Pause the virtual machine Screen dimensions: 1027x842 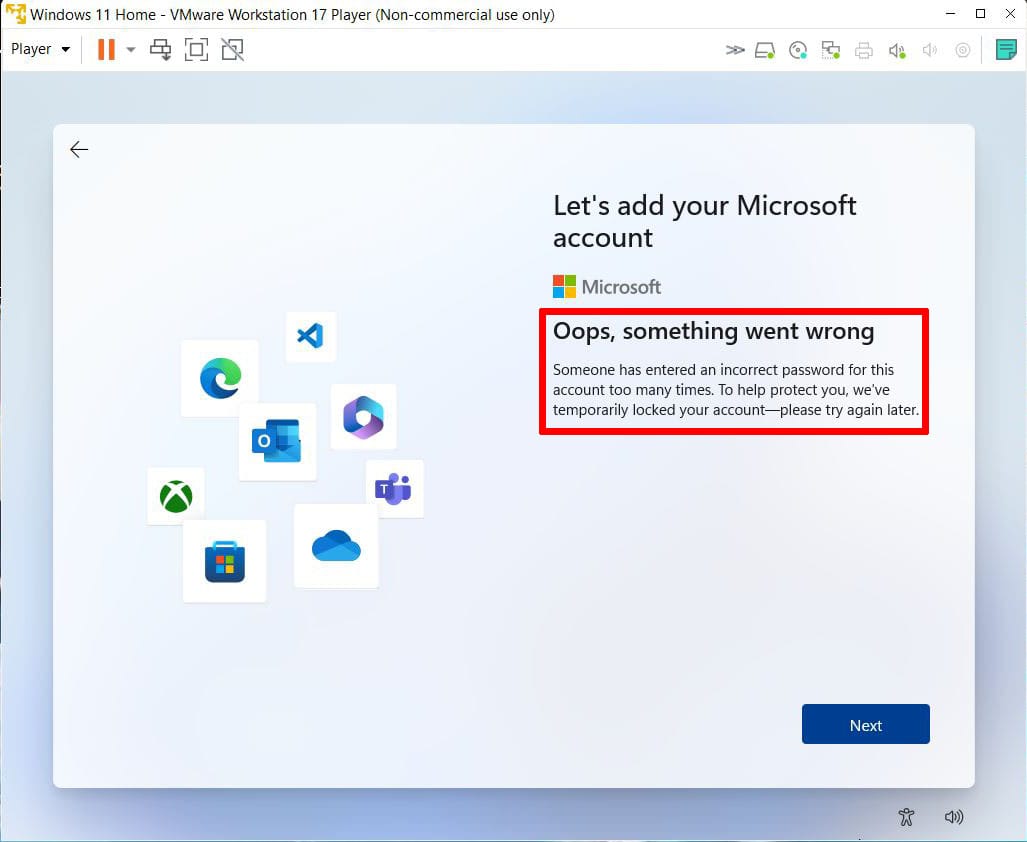pos(106,49)
